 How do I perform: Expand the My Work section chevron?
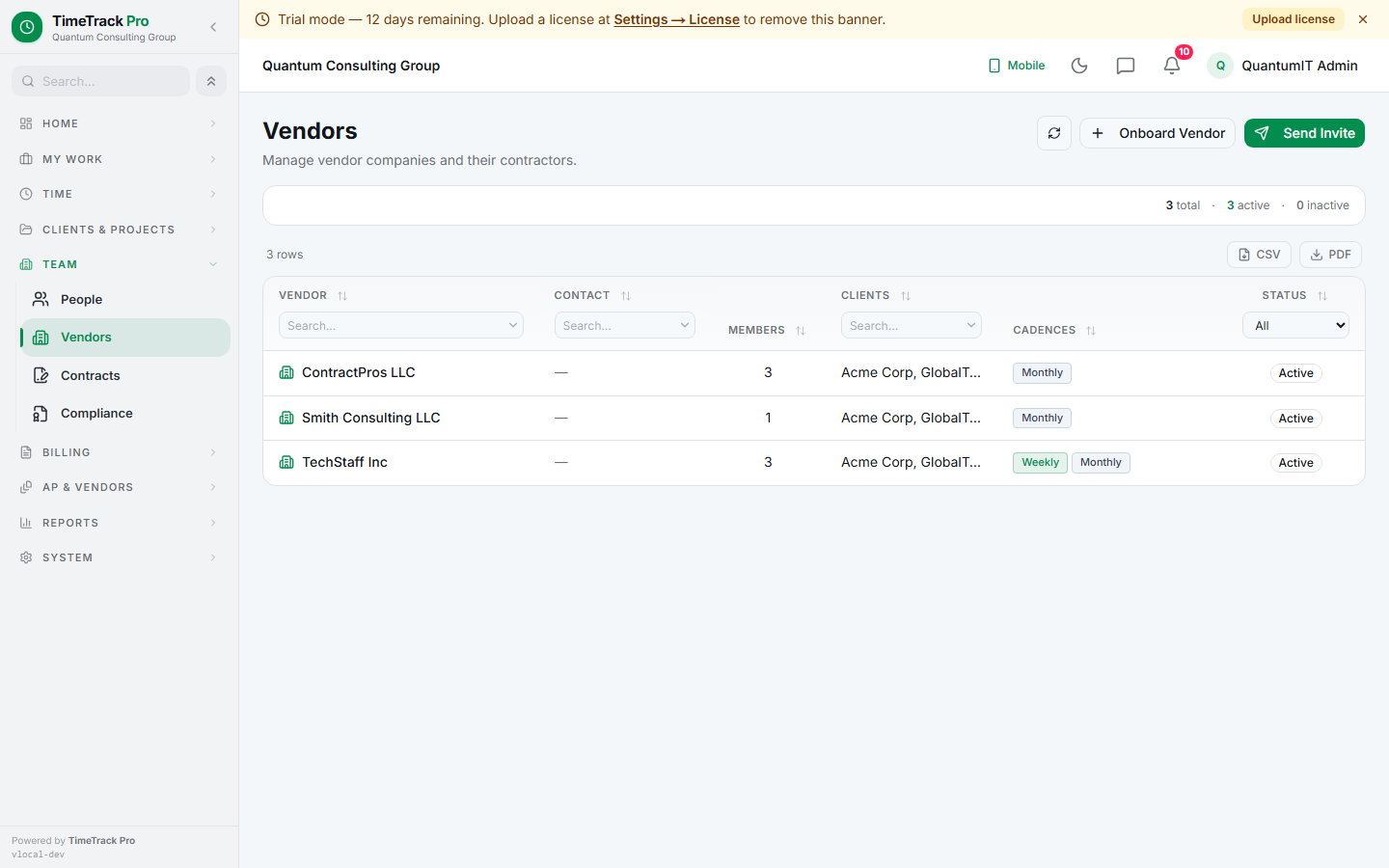(213, 159)
